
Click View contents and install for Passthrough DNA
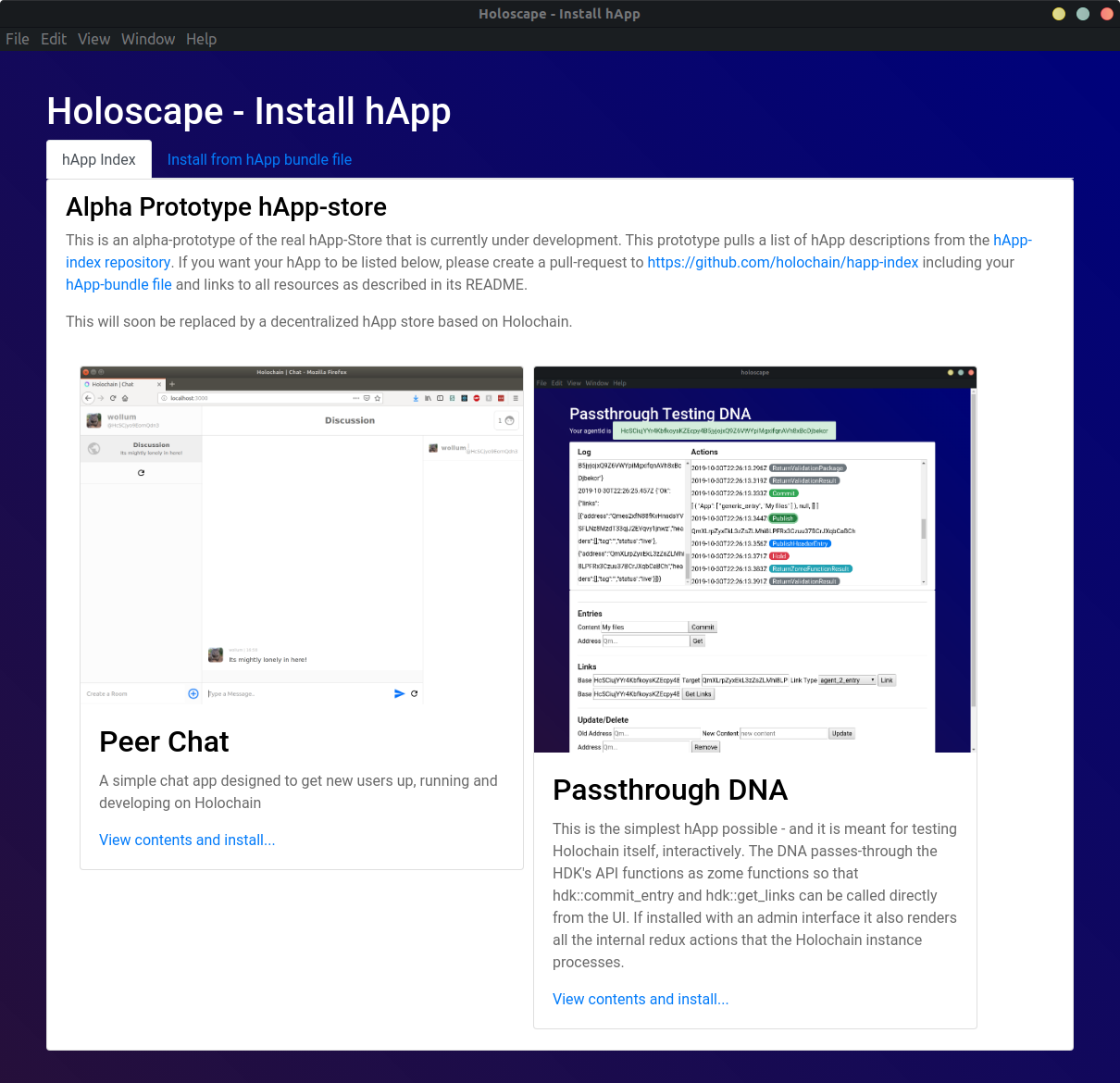[641, 1000]
